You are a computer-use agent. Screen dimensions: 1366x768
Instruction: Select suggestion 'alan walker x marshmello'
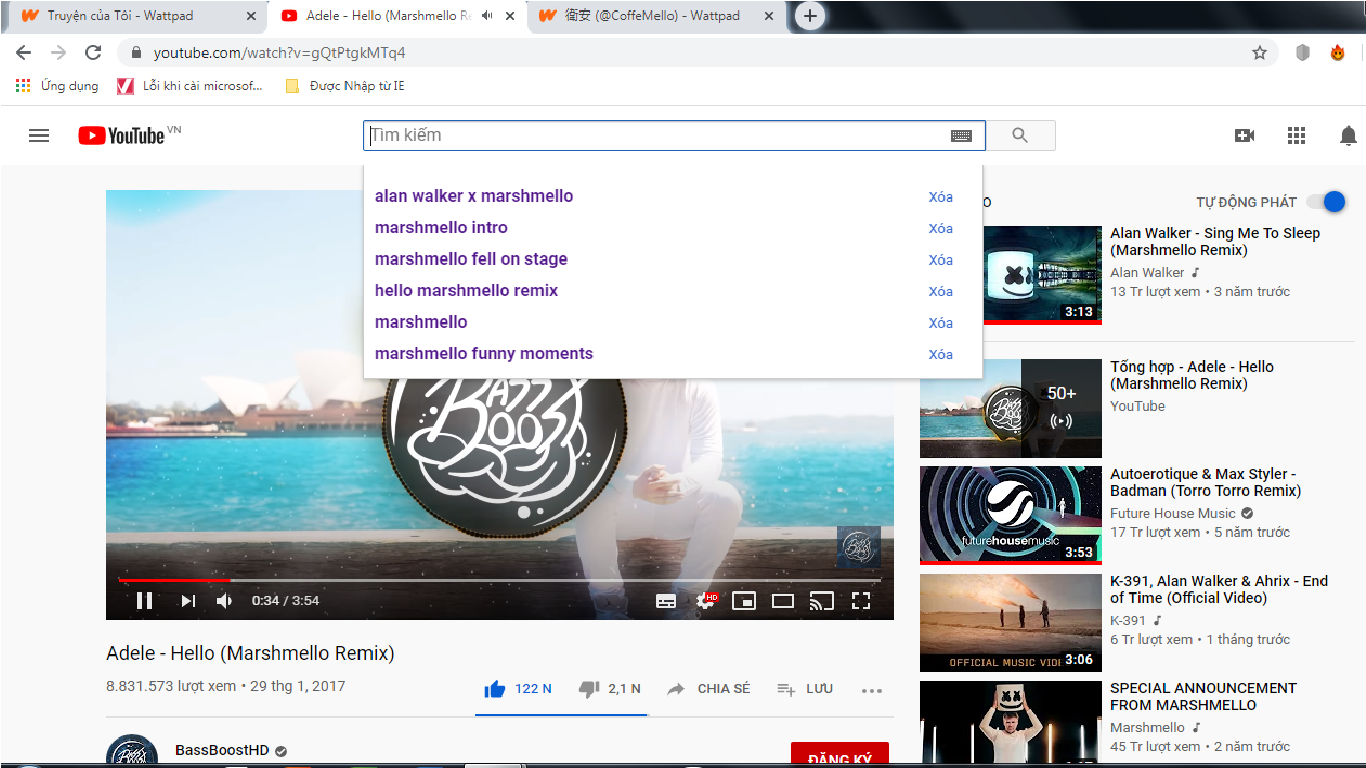(474, 196)
